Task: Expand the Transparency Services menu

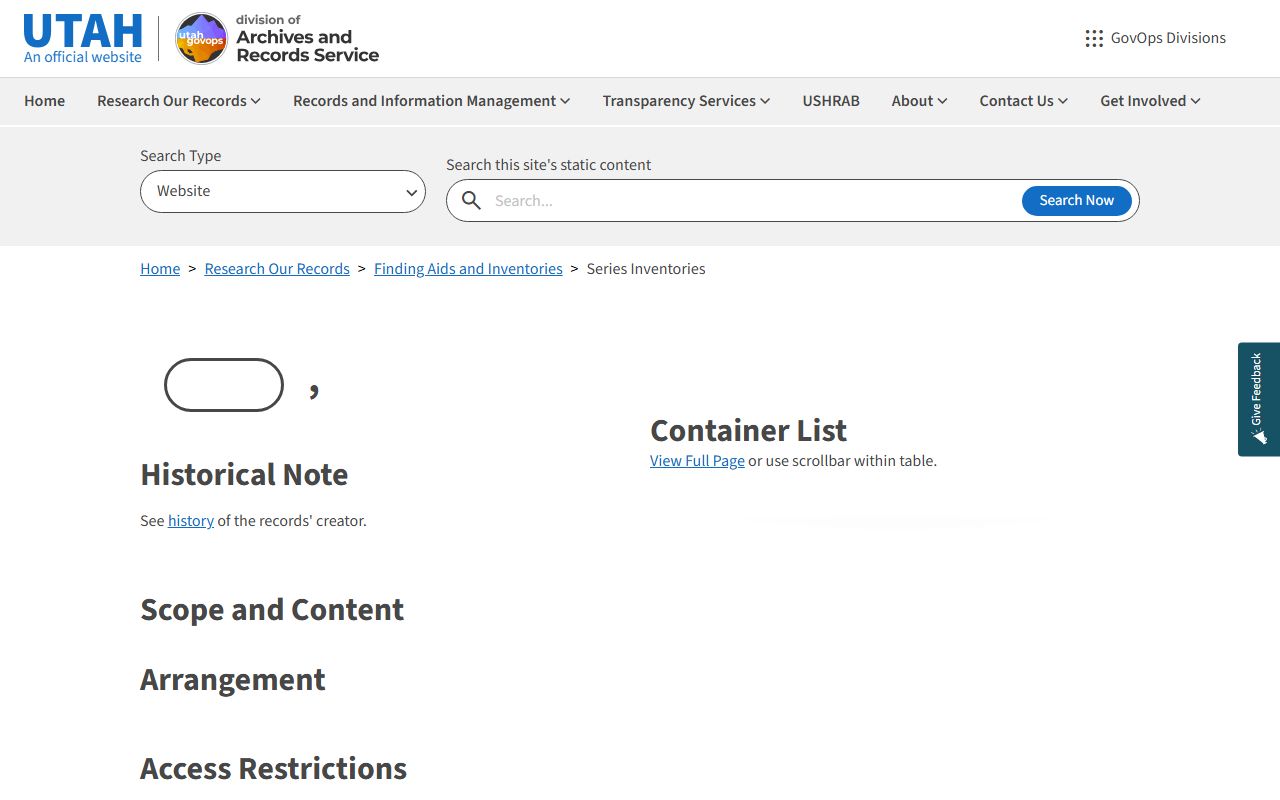Action: point(686,101)
